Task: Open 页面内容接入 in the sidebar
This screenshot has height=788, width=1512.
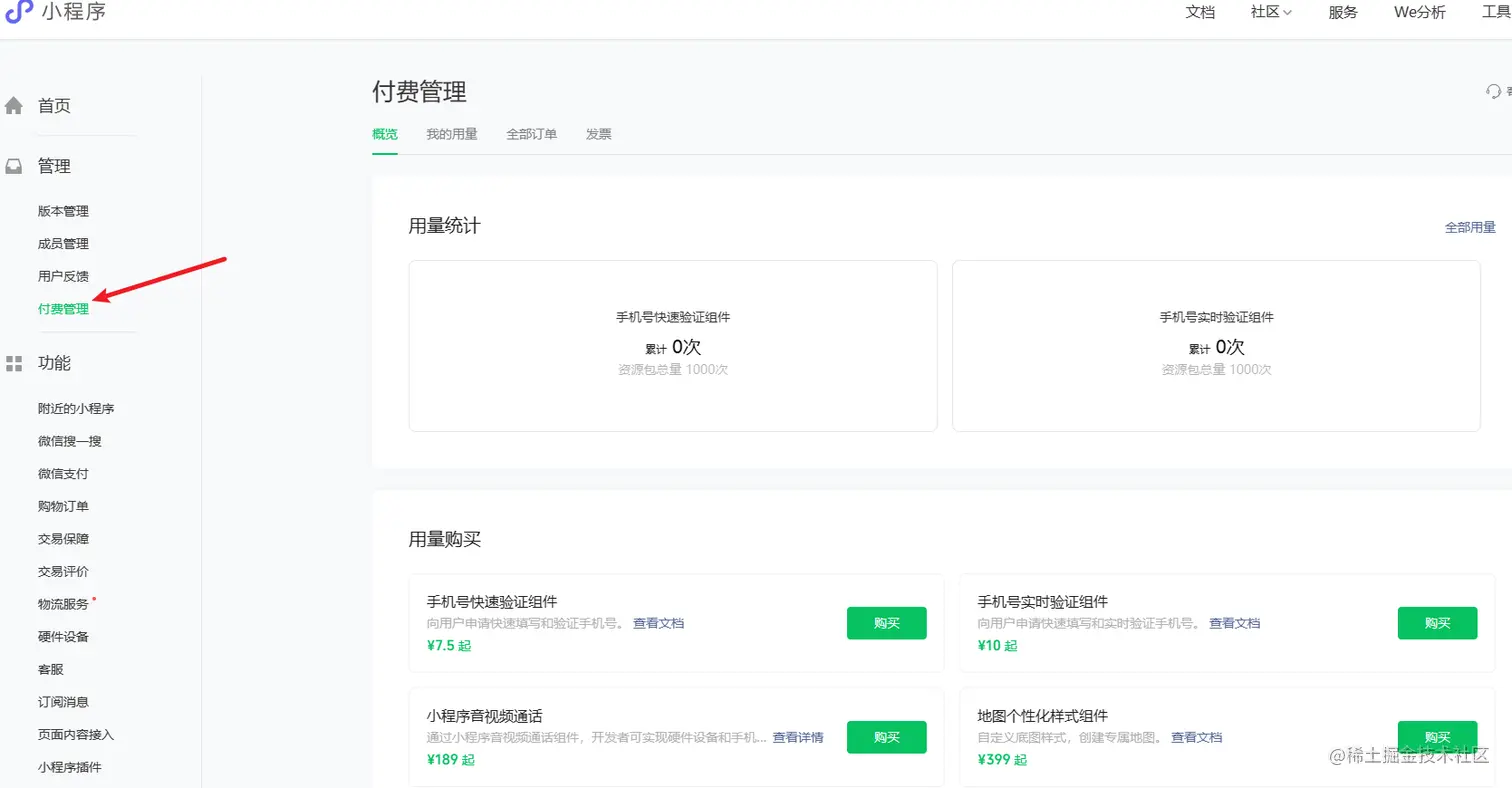Action: 76,734
